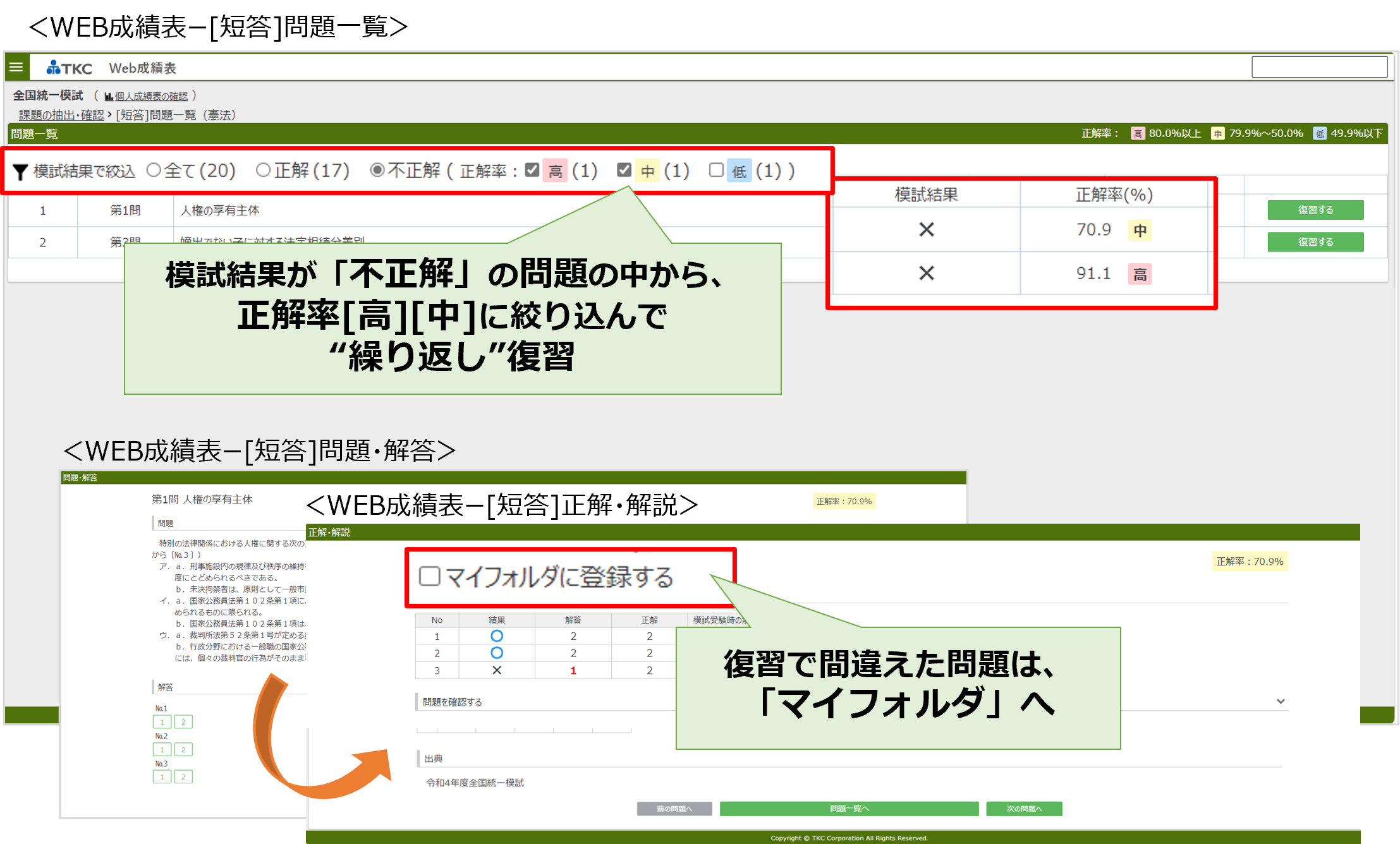
Task: Click the 中 badge next to 70.9
Action: 1140,230
